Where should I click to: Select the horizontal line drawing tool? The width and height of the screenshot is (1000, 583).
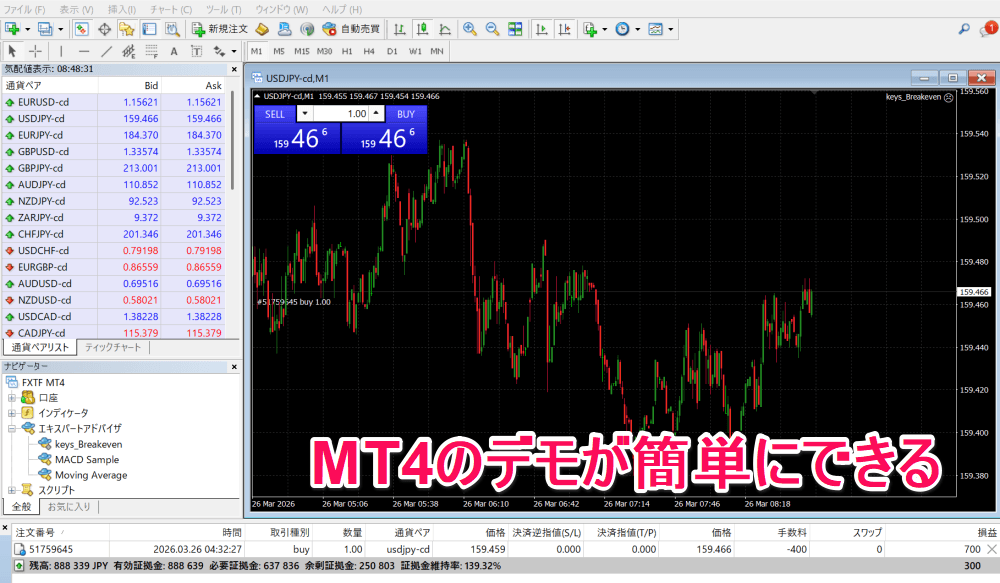point(84,51)
